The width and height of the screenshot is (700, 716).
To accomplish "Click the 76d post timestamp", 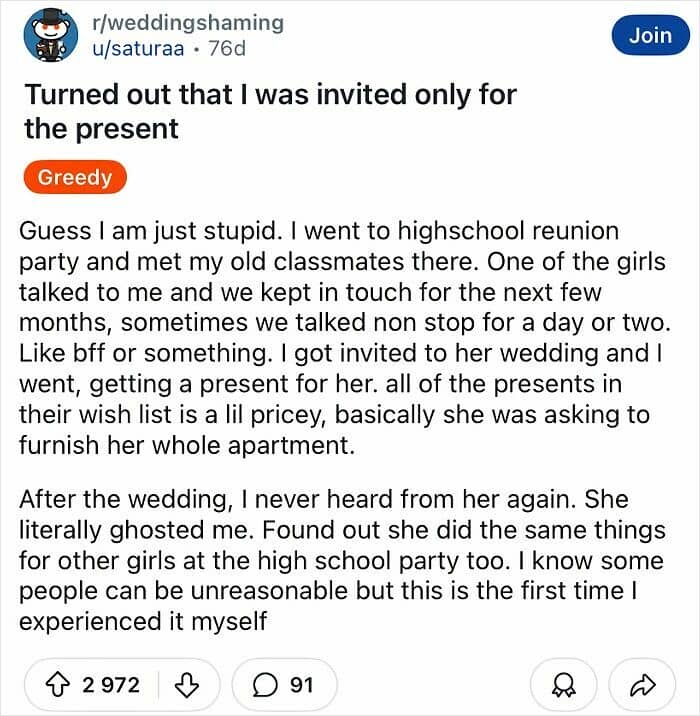I will tap(227, 48).
